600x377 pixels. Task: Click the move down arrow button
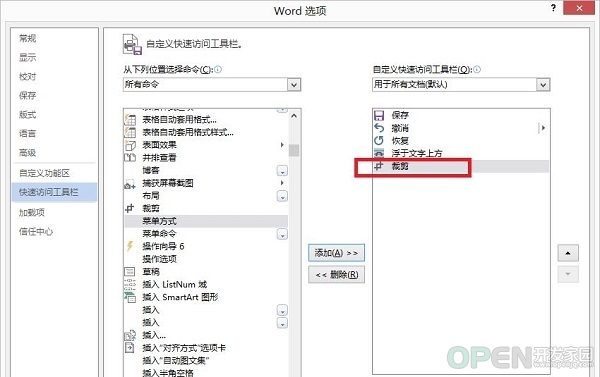coord(568,274)
